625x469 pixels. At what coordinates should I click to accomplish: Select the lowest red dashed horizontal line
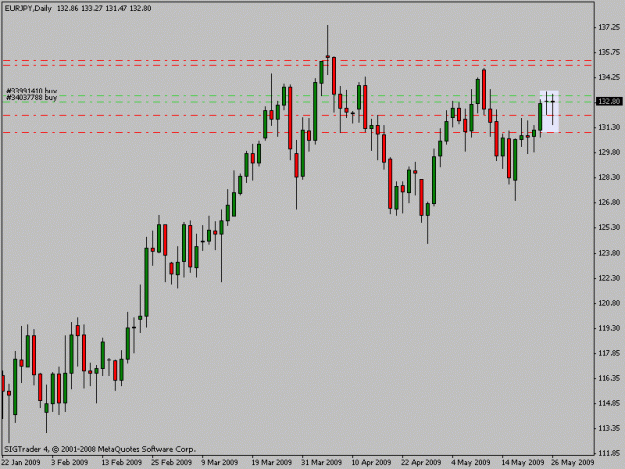click(297, 132)
